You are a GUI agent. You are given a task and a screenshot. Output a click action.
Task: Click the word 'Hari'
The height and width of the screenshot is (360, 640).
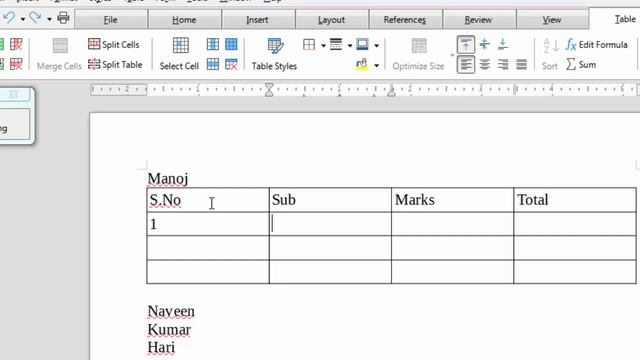click(161, 347)
